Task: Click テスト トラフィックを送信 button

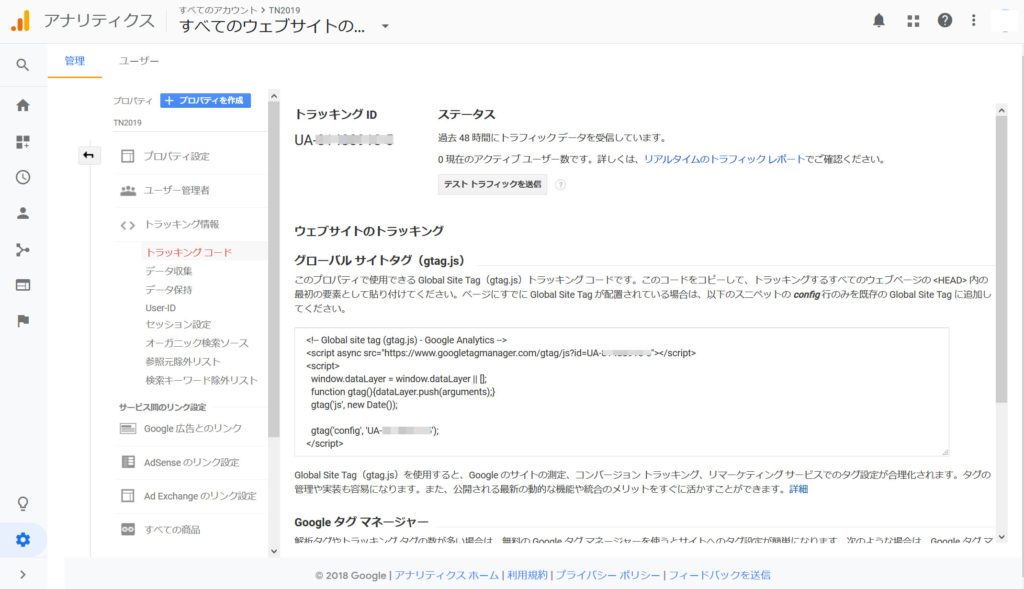Action: [492, 184]
